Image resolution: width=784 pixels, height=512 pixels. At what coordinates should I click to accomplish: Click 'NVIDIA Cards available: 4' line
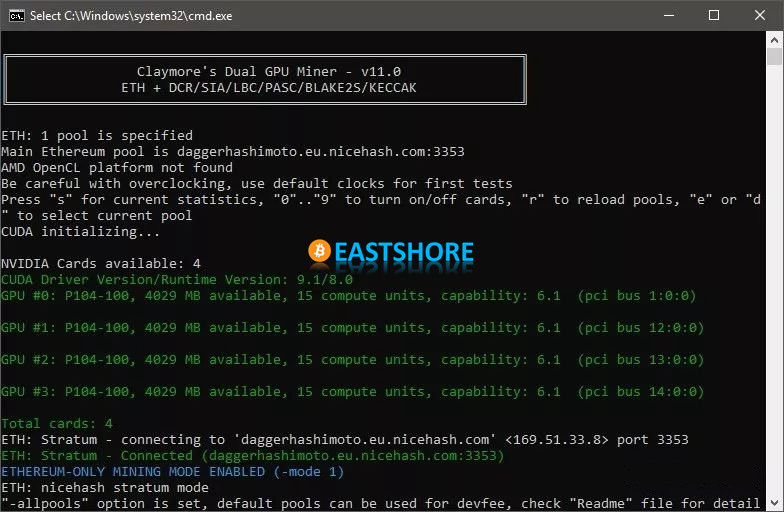pos(101,264)
